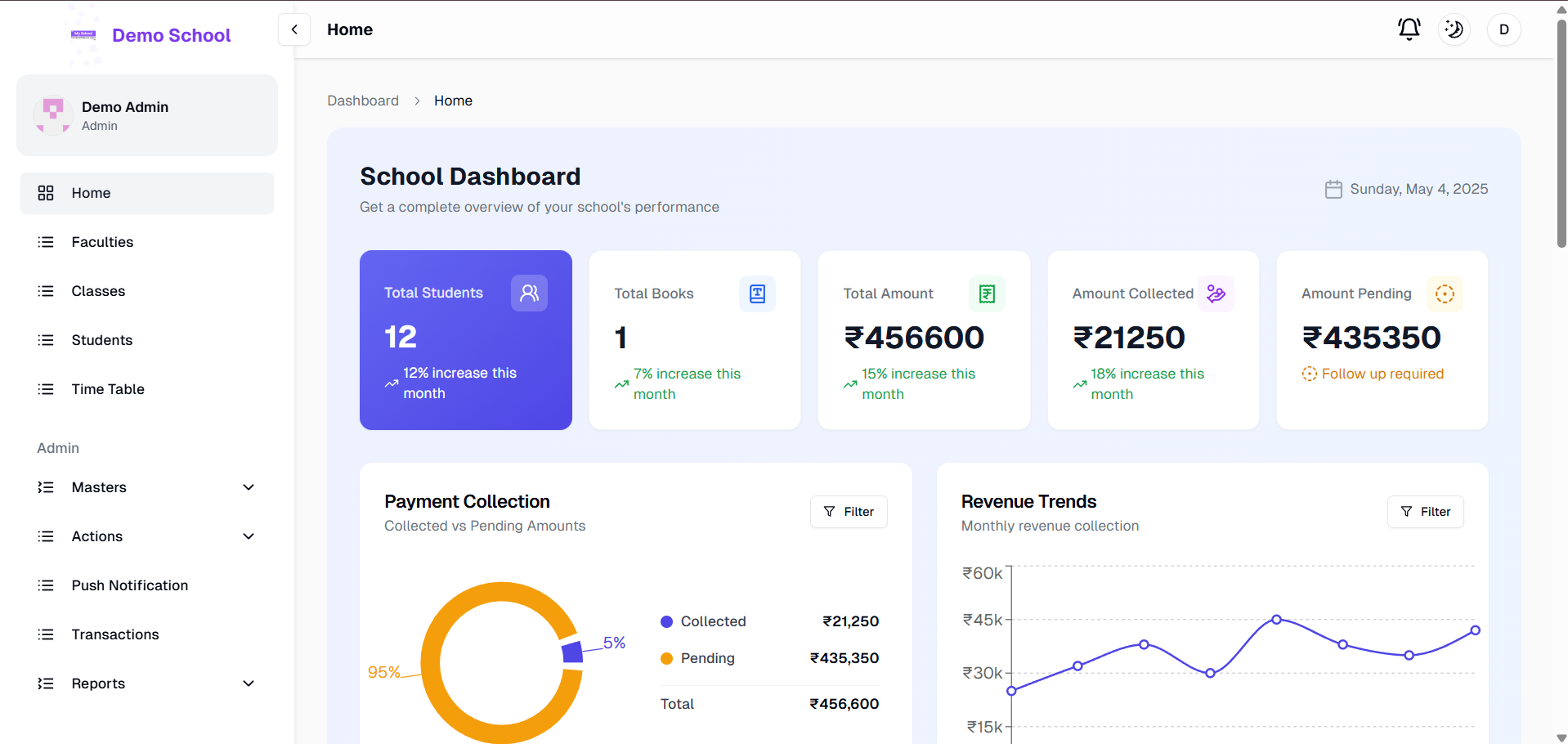
Task: Click the ₹21250 Amount Collected value
Action: pos(1129,338)
